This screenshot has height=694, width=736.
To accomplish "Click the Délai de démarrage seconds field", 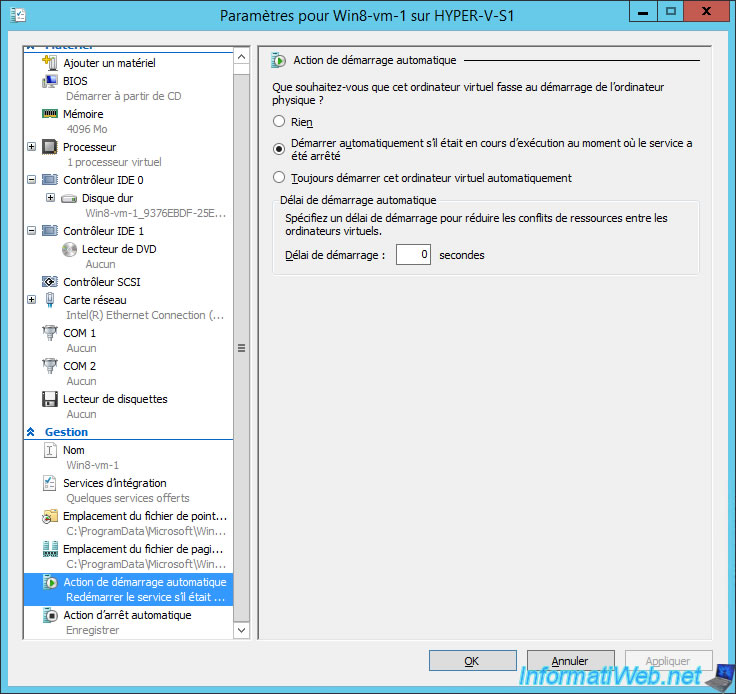I will [x=413, y=254].
